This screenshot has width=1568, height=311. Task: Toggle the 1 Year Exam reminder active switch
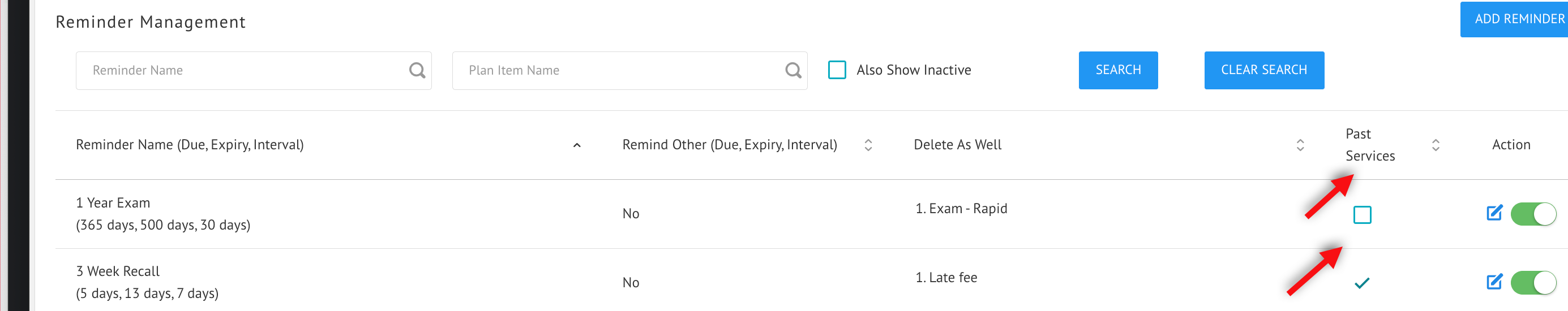point(1533,214)
